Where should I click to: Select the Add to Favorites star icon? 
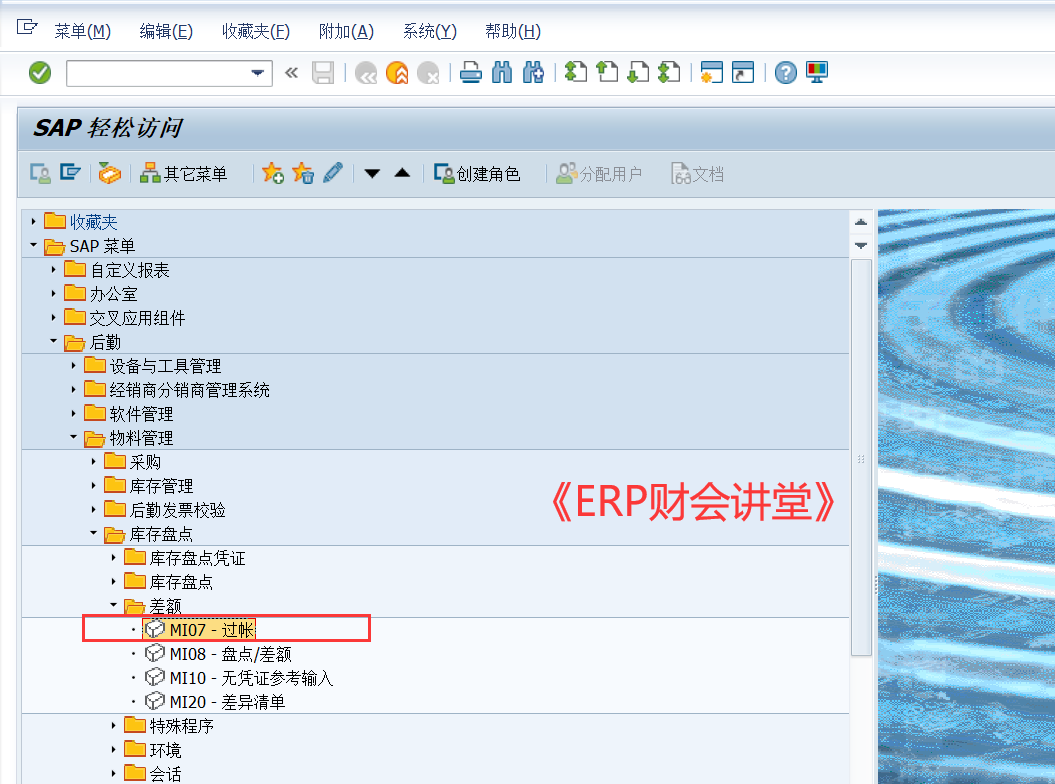[x=273, y=172]
